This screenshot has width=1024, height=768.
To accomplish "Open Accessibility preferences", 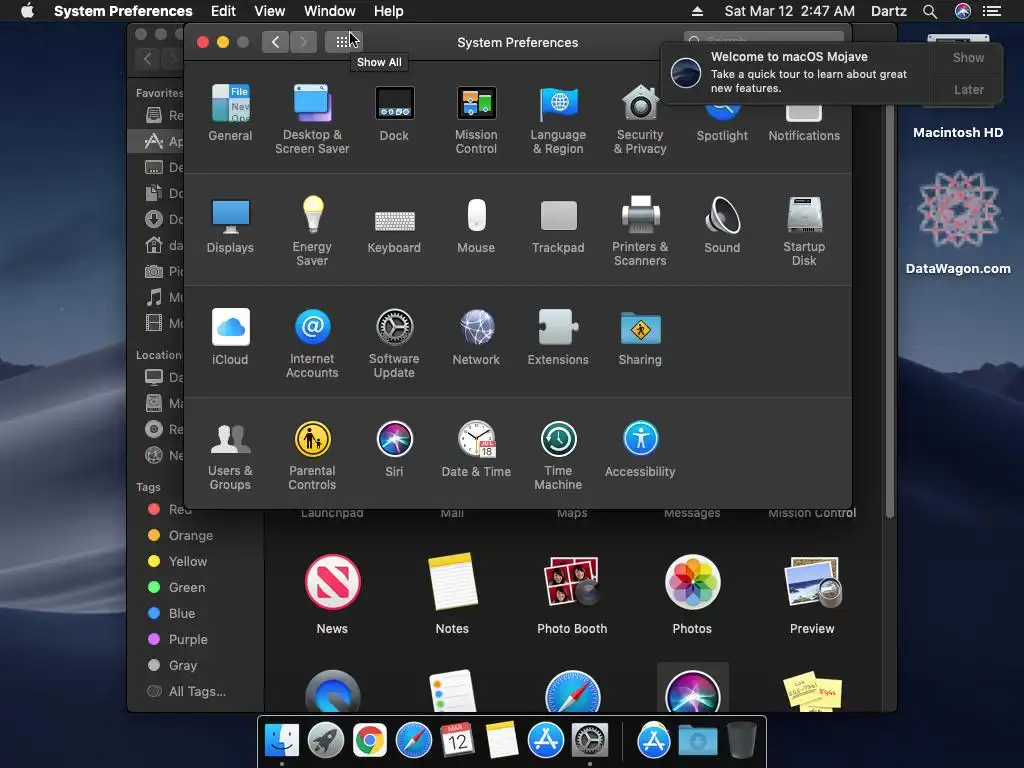I will pos(640,449).
